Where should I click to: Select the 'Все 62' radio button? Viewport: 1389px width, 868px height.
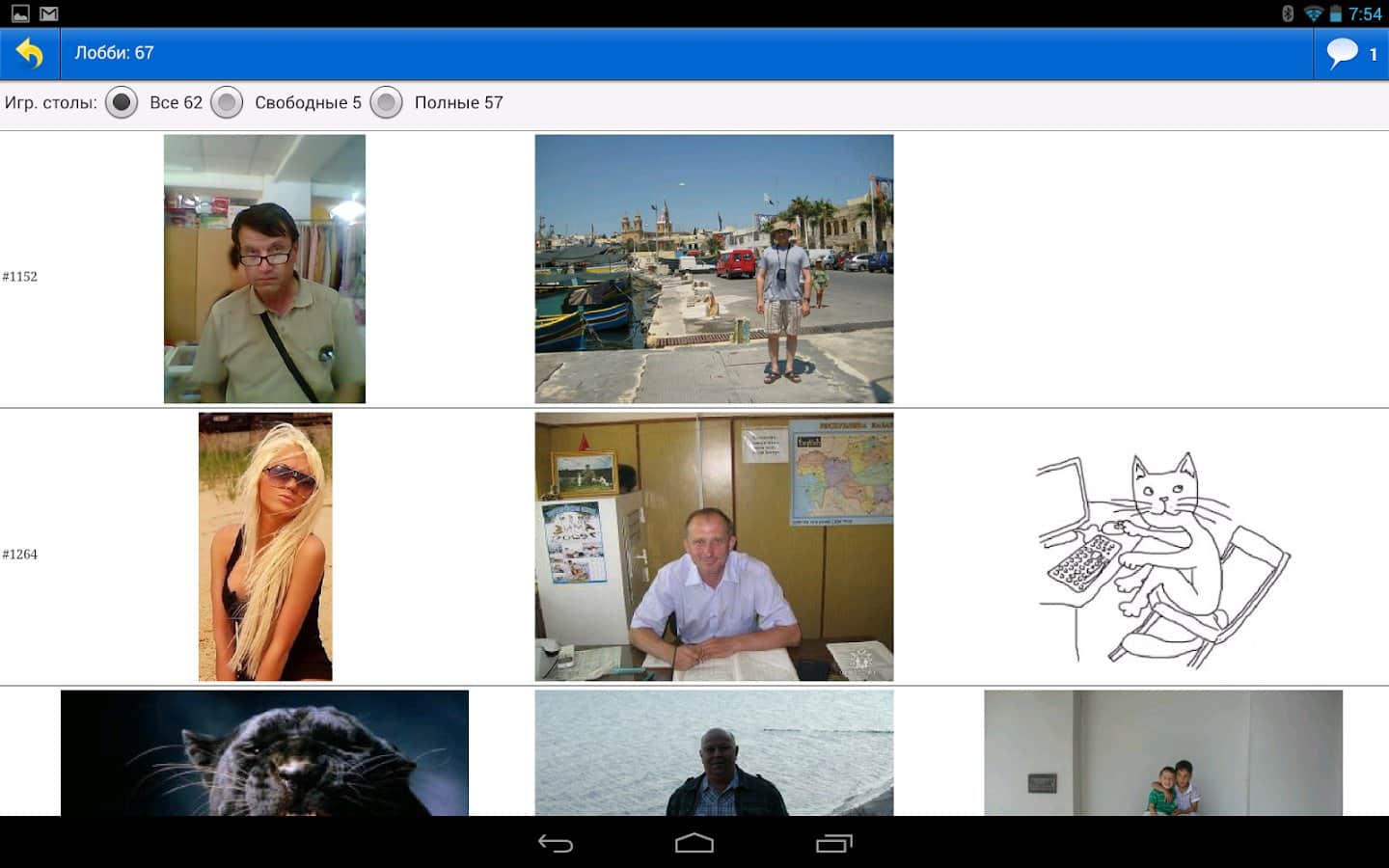coord(122,102)
